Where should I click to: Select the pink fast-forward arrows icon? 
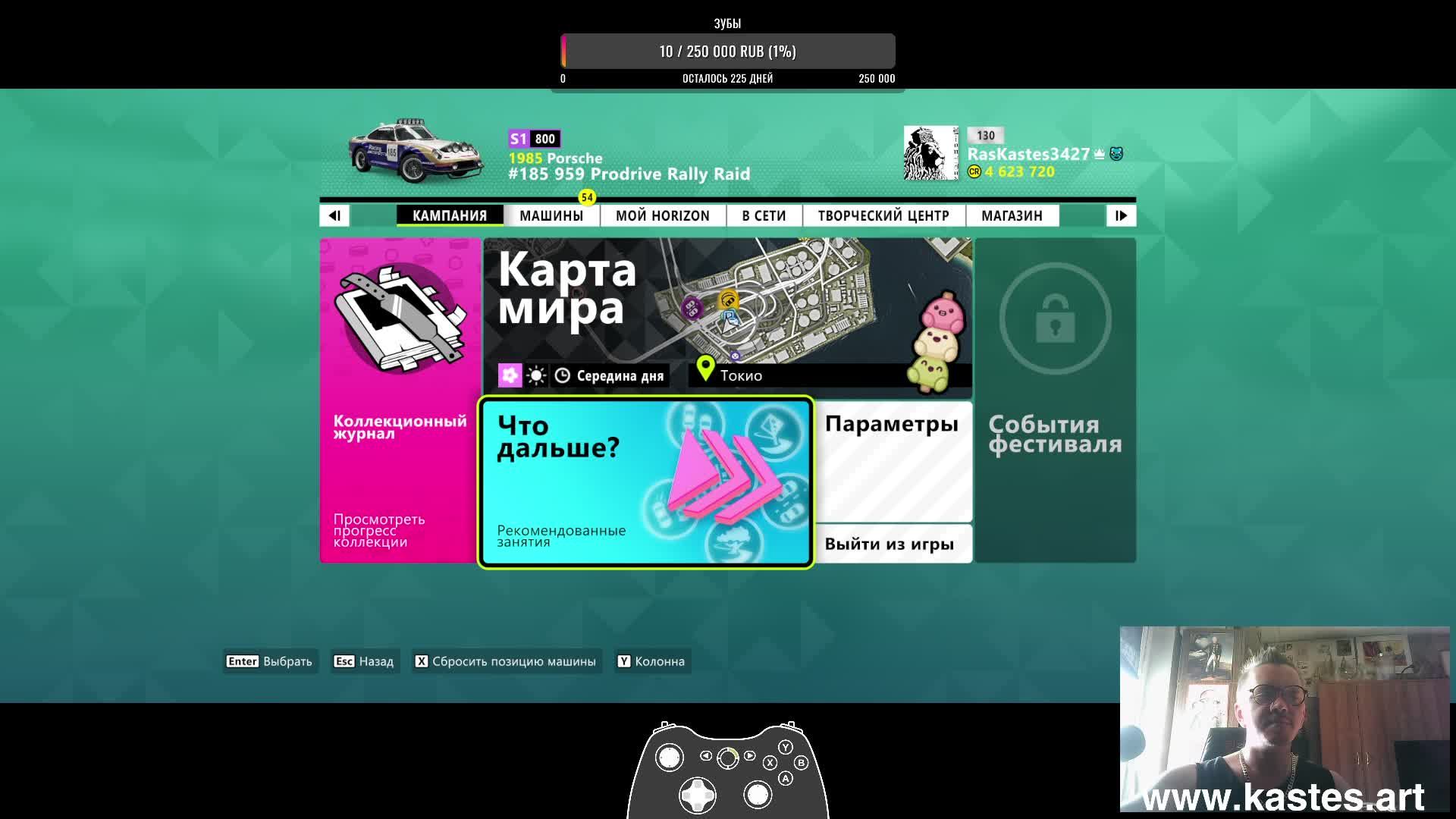pyautogui.click(x=726, y=475)
